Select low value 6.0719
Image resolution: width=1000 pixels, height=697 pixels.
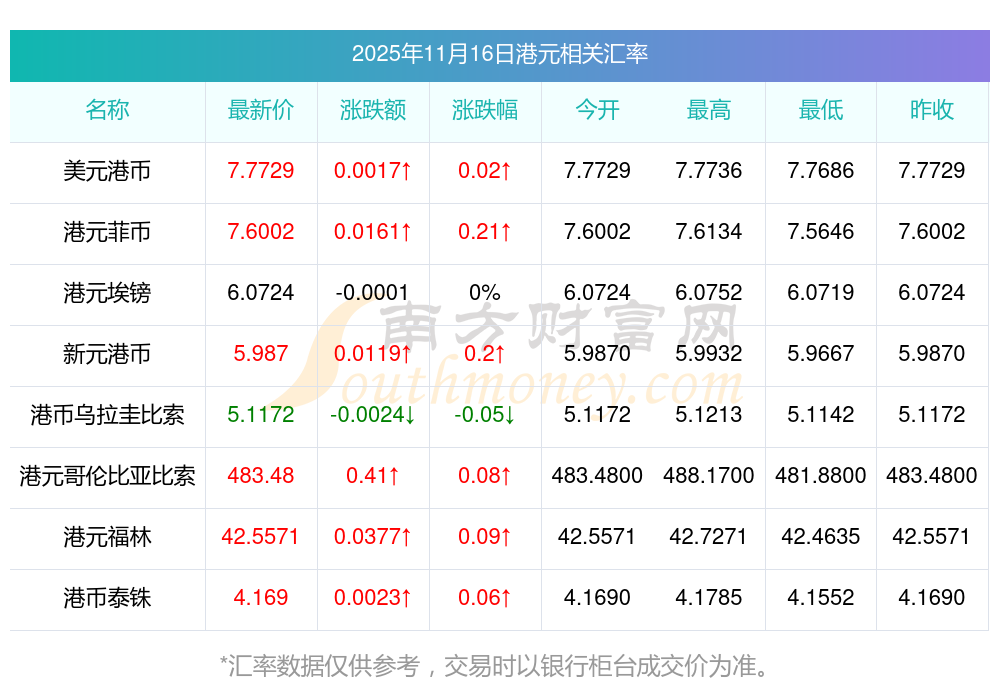(821, 293)
